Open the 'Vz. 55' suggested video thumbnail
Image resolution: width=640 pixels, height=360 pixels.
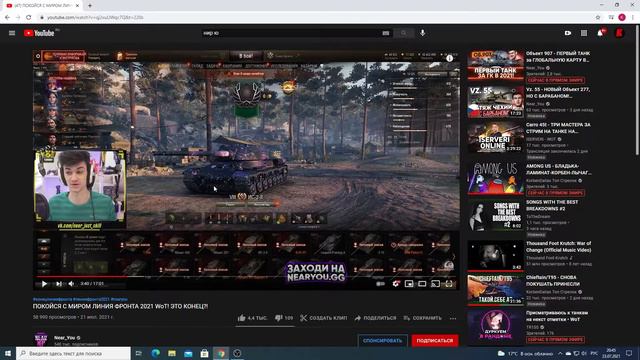tap(496, 102)
